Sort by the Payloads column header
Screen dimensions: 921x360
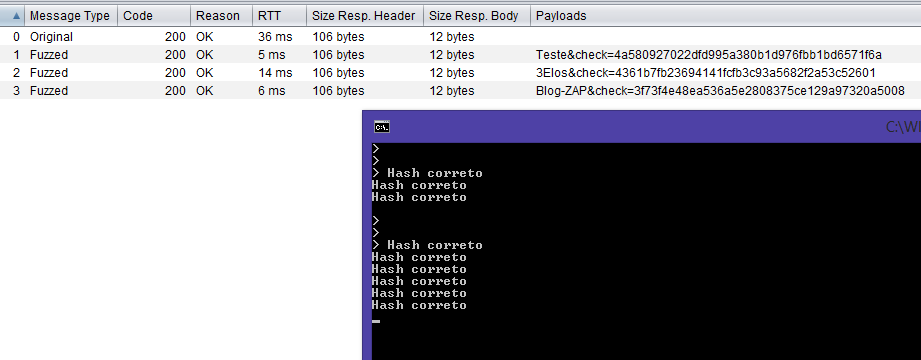(725, 16)
